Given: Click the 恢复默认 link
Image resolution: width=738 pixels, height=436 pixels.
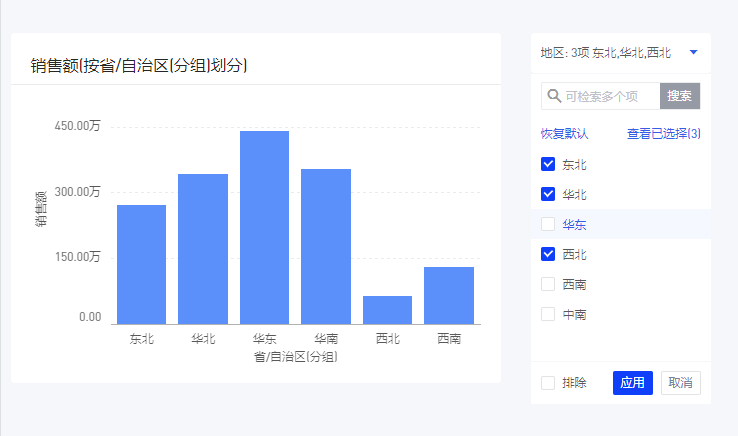Looking at the screenshot, I should [564, 134].
